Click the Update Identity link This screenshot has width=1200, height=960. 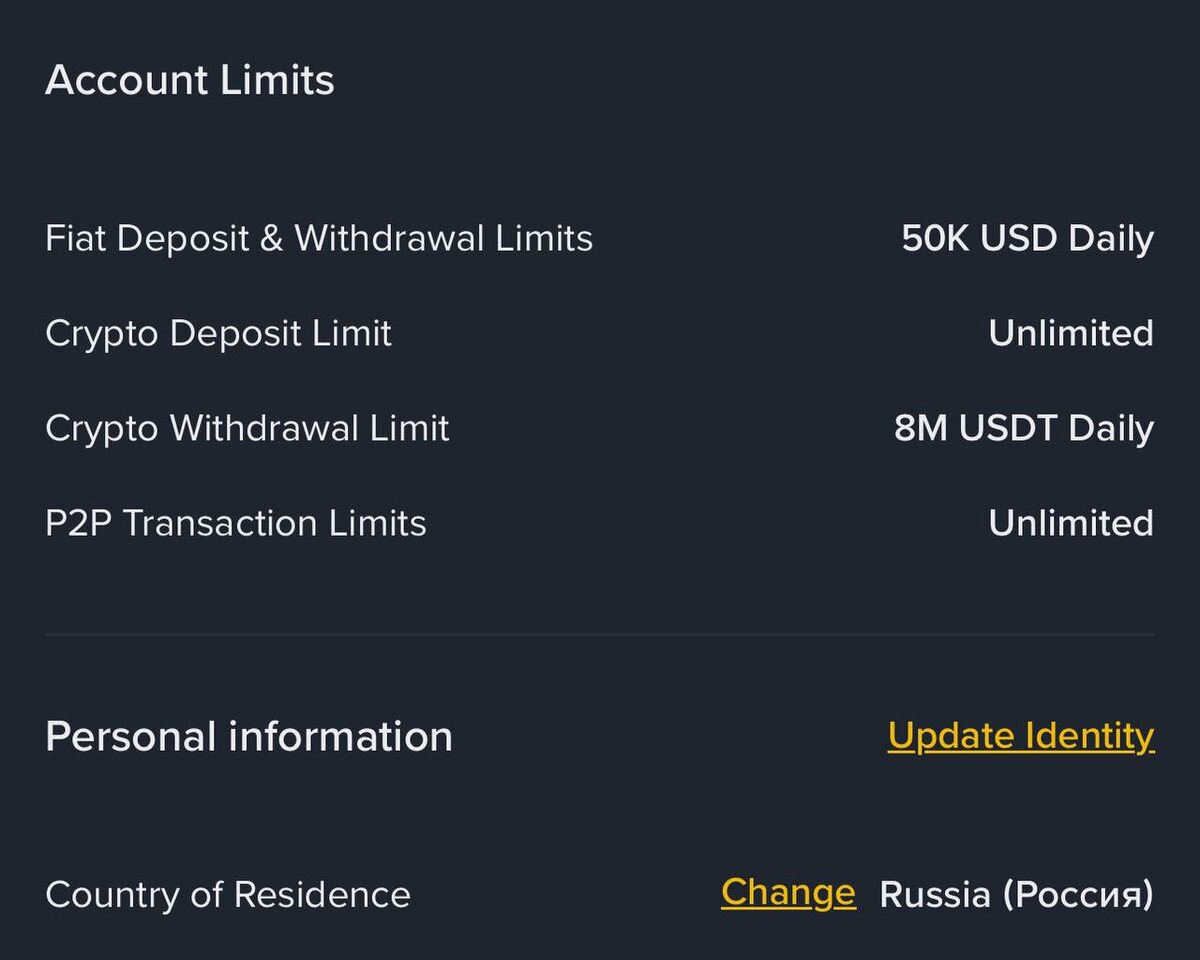pos(1020,737)
